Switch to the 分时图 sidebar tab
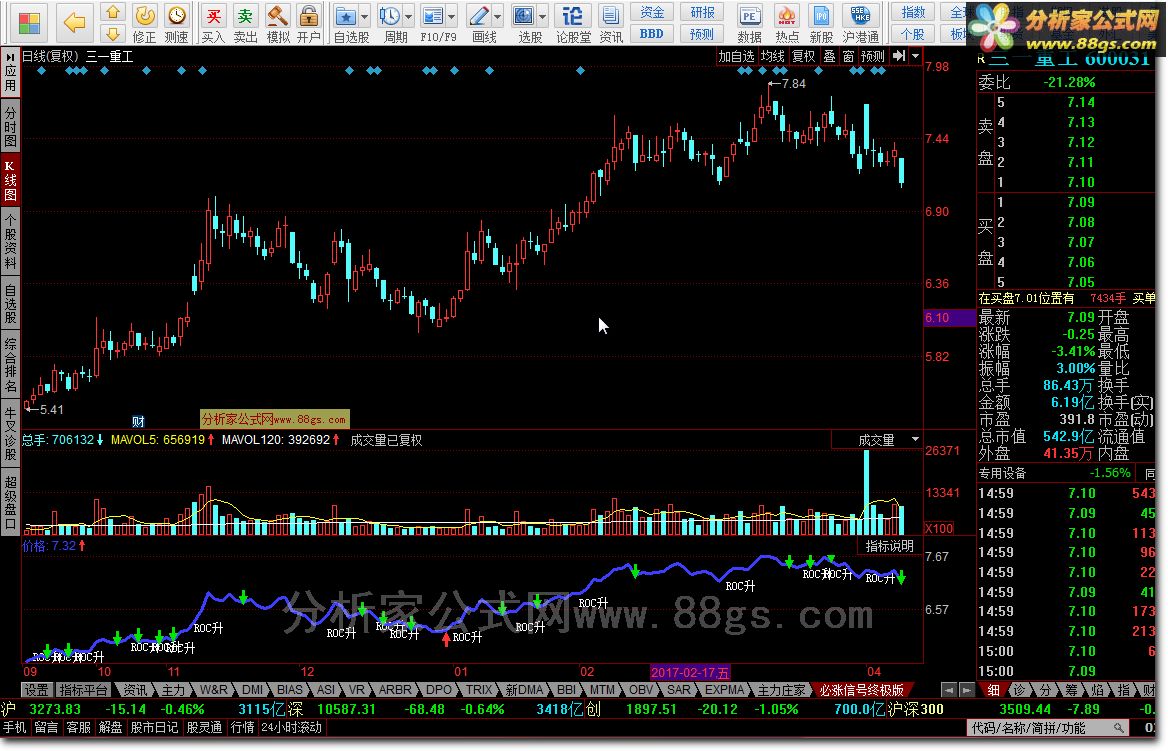The image size is (1168, 751). click(10, 126)
